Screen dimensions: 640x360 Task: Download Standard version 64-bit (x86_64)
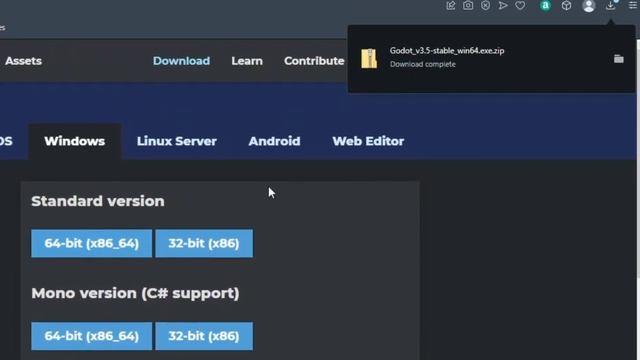click(91, 243)
